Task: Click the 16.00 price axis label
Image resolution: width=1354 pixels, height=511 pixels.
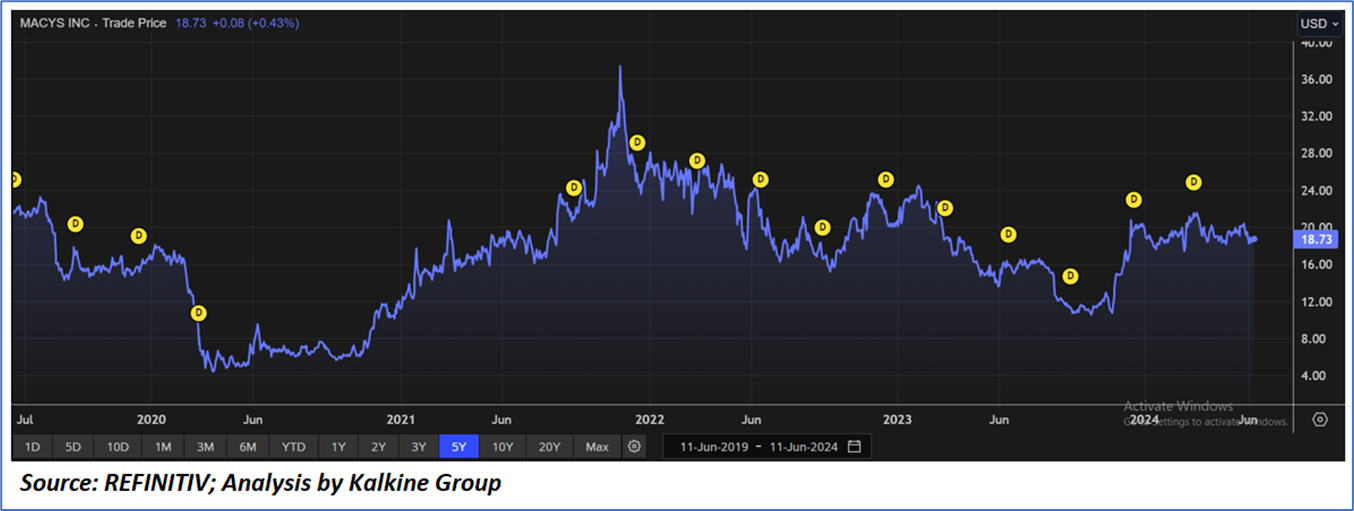Action: 1314,265
